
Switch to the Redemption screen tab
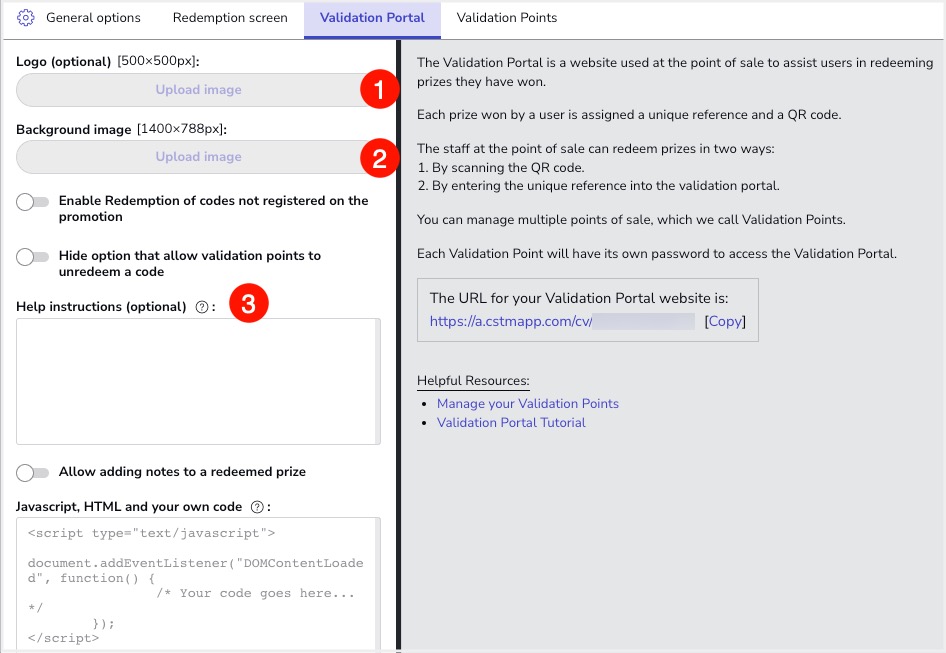click(x=230, y=18)
